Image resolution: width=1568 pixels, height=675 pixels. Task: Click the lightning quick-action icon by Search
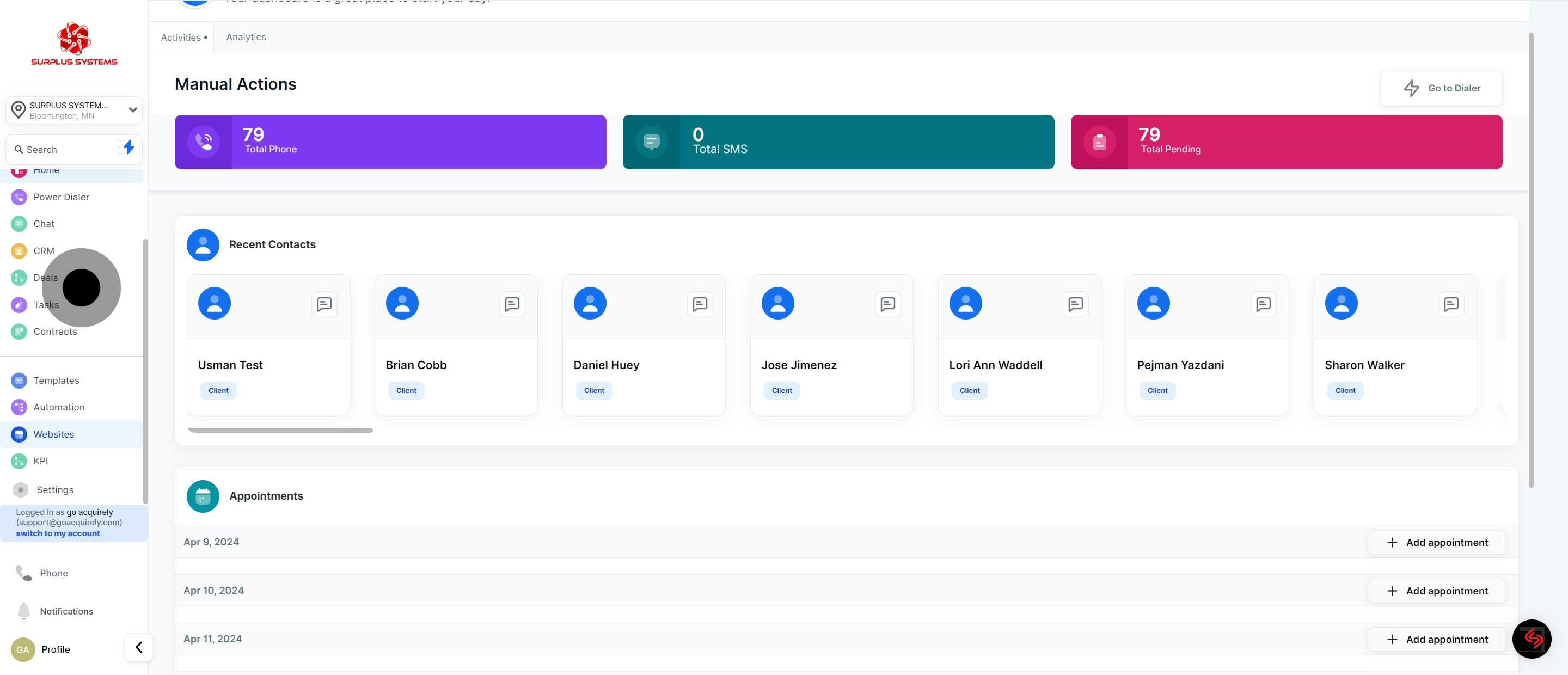pos(128,148)
